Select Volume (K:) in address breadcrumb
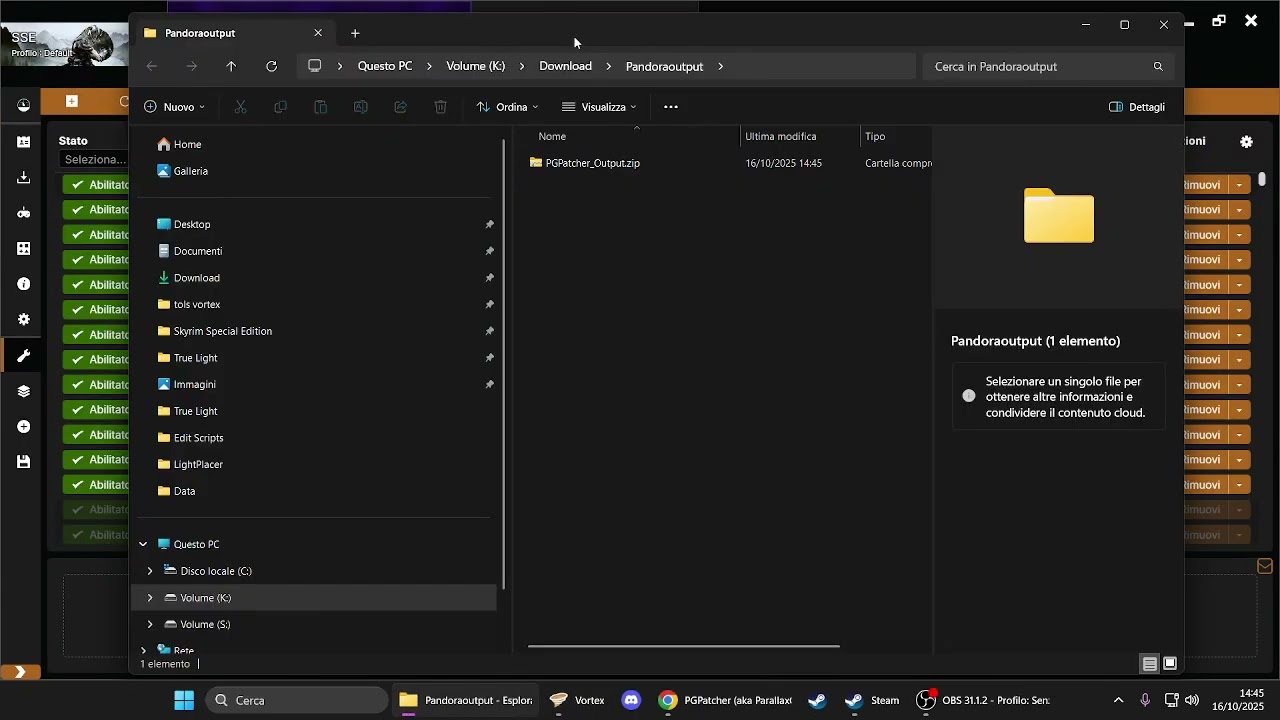 [x=476, y=66]
